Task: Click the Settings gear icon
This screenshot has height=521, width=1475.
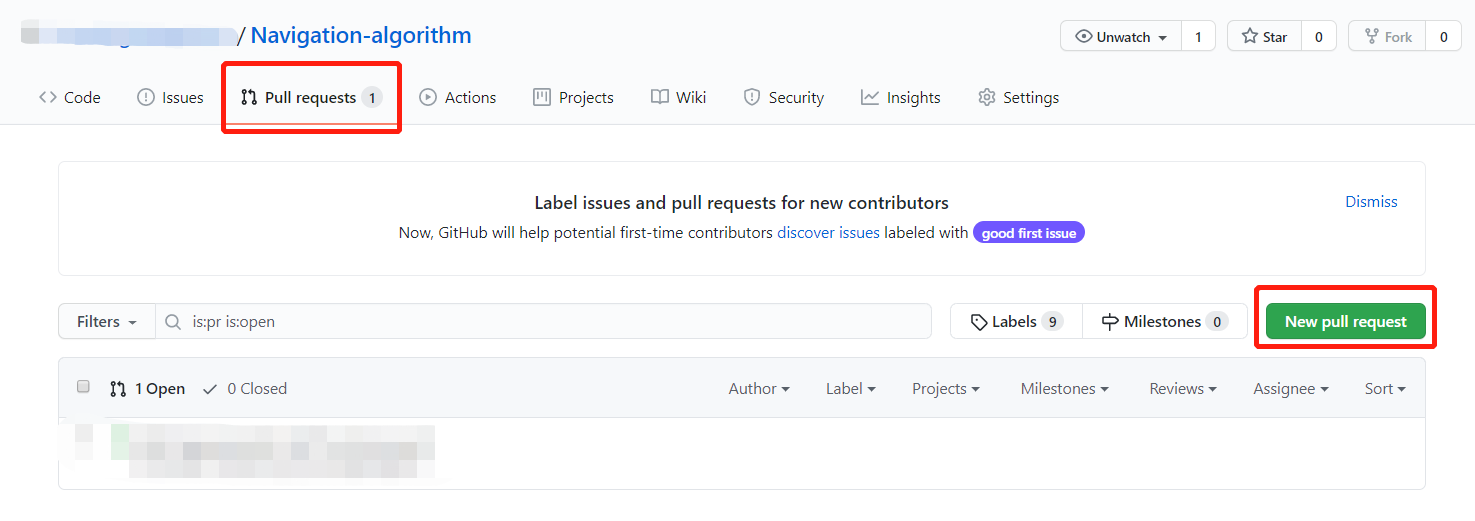Action: pos(987,97)
